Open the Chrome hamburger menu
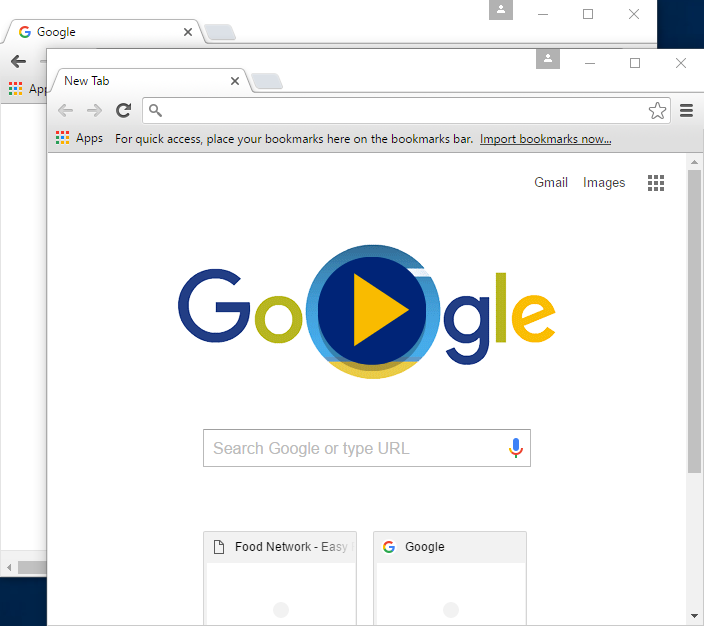The height and width of the screenshot is (626, 704). (x=686, y=110)
